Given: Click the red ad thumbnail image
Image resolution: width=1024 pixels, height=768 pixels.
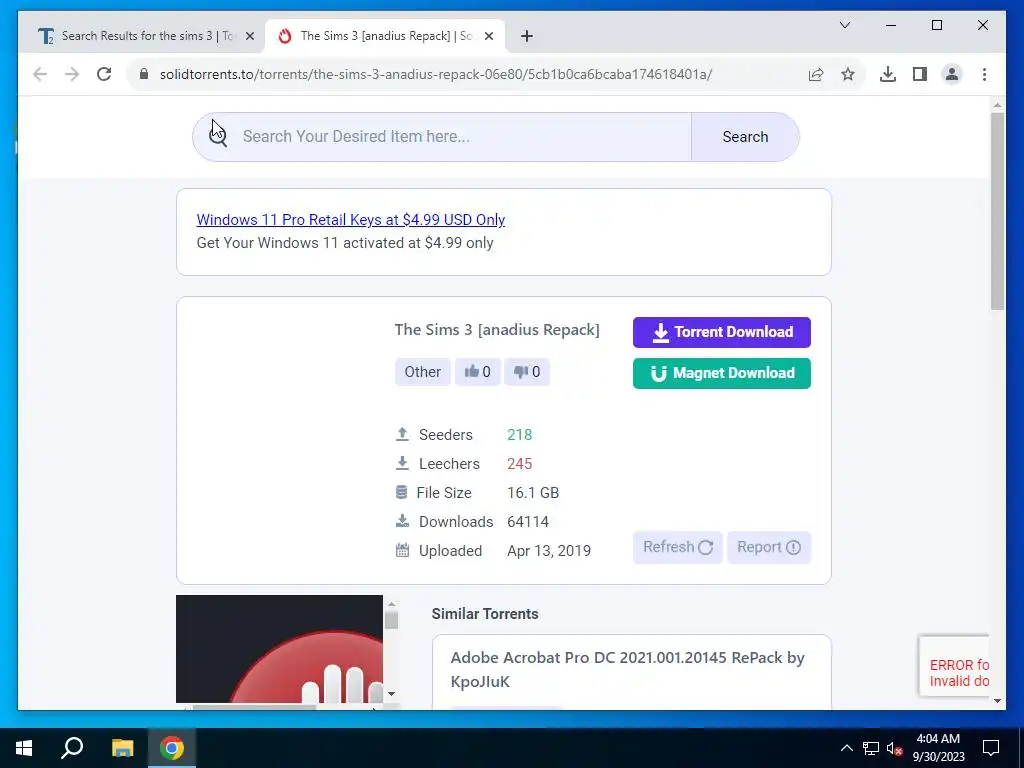Looking at the screenshot, I should (280, 648).
